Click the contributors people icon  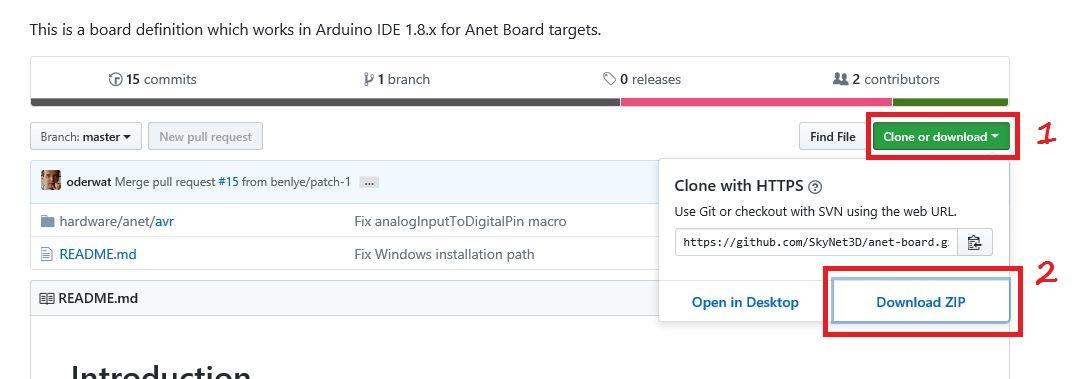[x=840, y=79]
